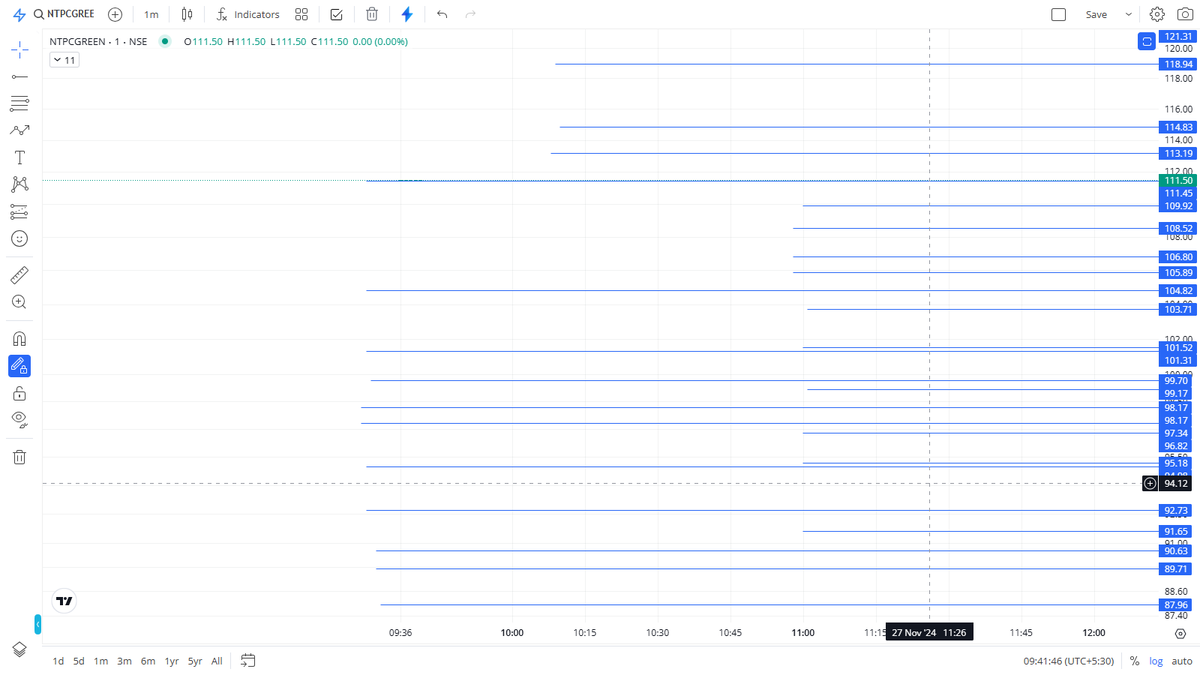Redo the last action
Screen dimensions: 1200x675
(x=471, y=15)
